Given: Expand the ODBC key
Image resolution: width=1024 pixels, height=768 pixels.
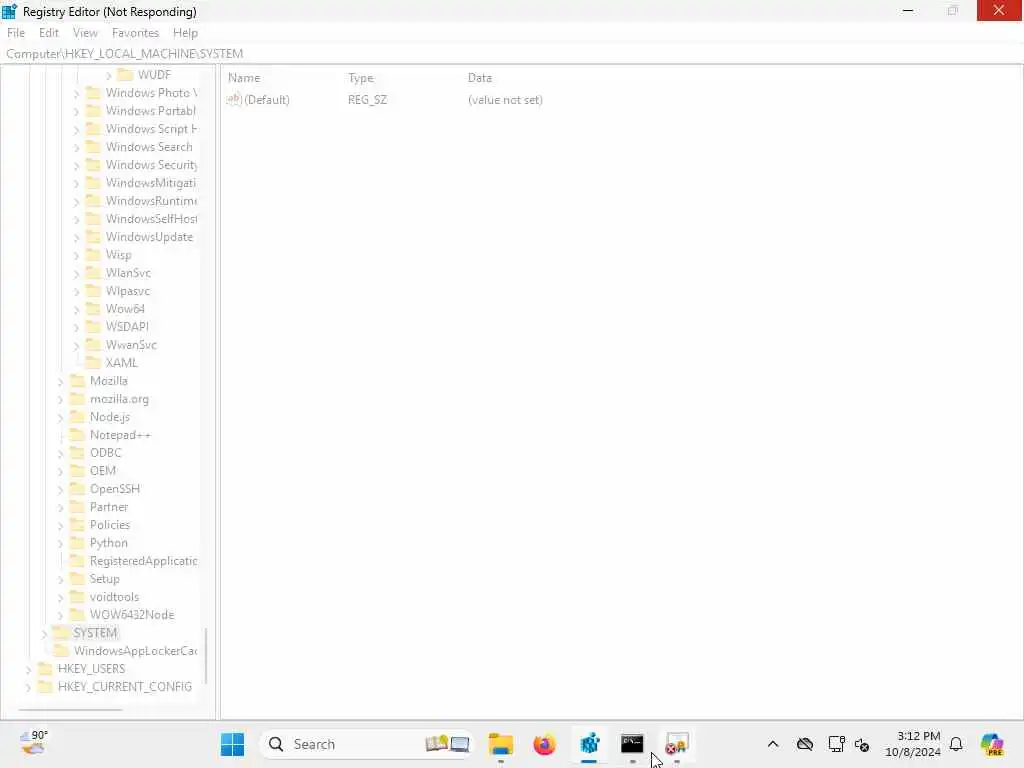Looking at the screenshot, I should (x=61, y=453).
